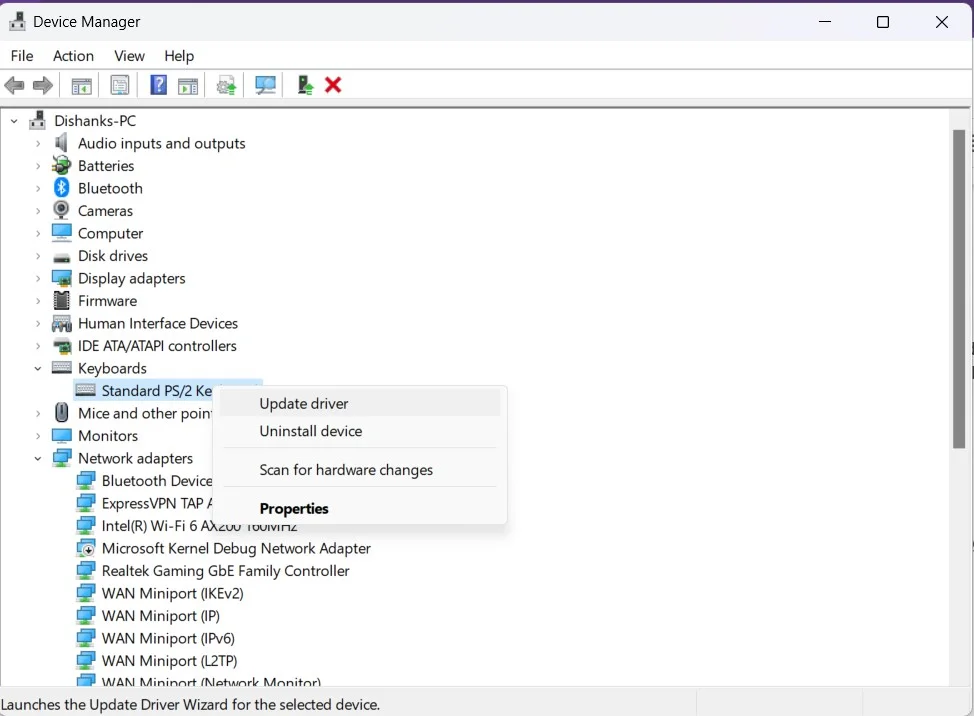The image size is (974, 716).
Task: Click the Bluetooth logo icon
Action: [61, 188]
